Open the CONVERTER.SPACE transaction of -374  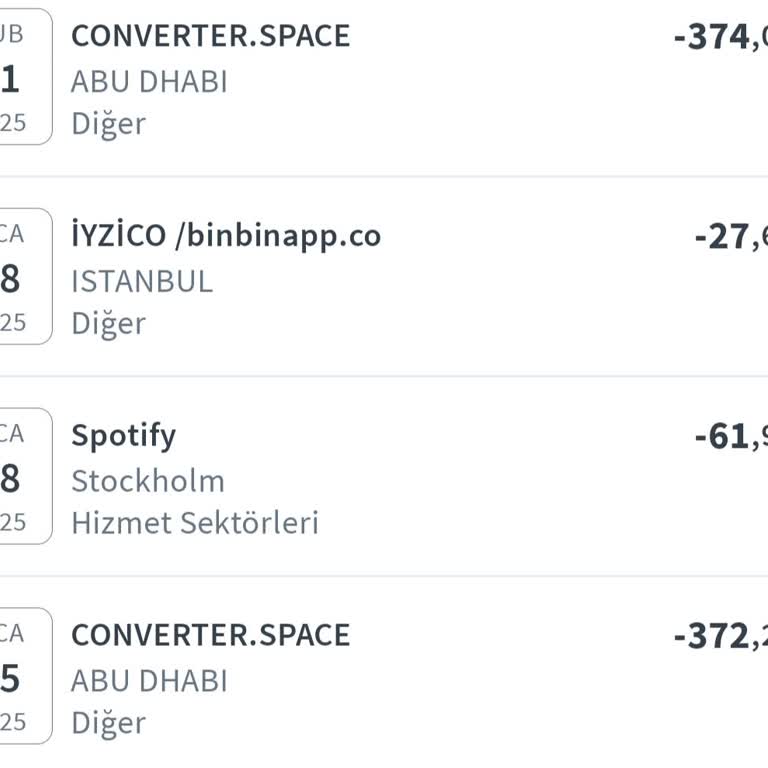210,36
